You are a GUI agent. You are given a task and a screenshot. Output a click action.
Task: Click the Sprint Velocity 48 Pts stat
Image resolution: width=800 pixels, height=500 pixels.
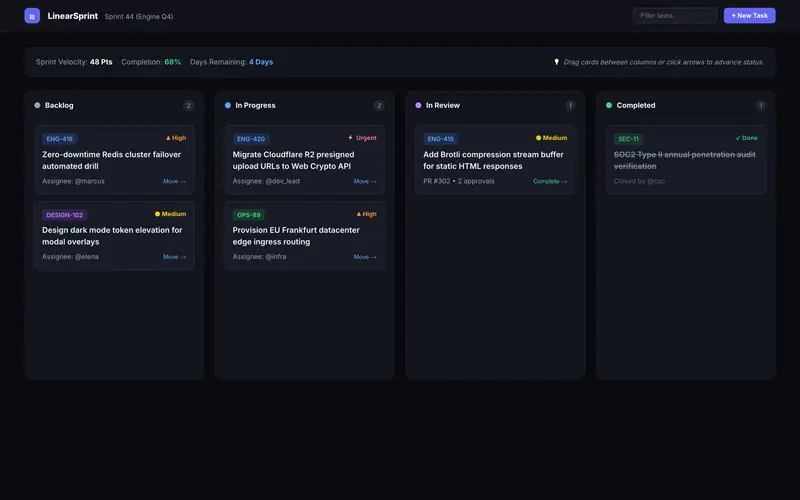[74, 62]
